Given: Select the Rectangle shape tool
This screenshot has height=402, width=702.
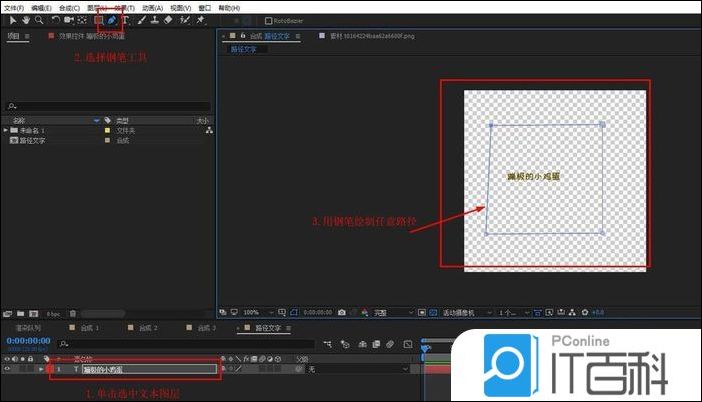Looking at the screenshot, I should pos(98,19).
